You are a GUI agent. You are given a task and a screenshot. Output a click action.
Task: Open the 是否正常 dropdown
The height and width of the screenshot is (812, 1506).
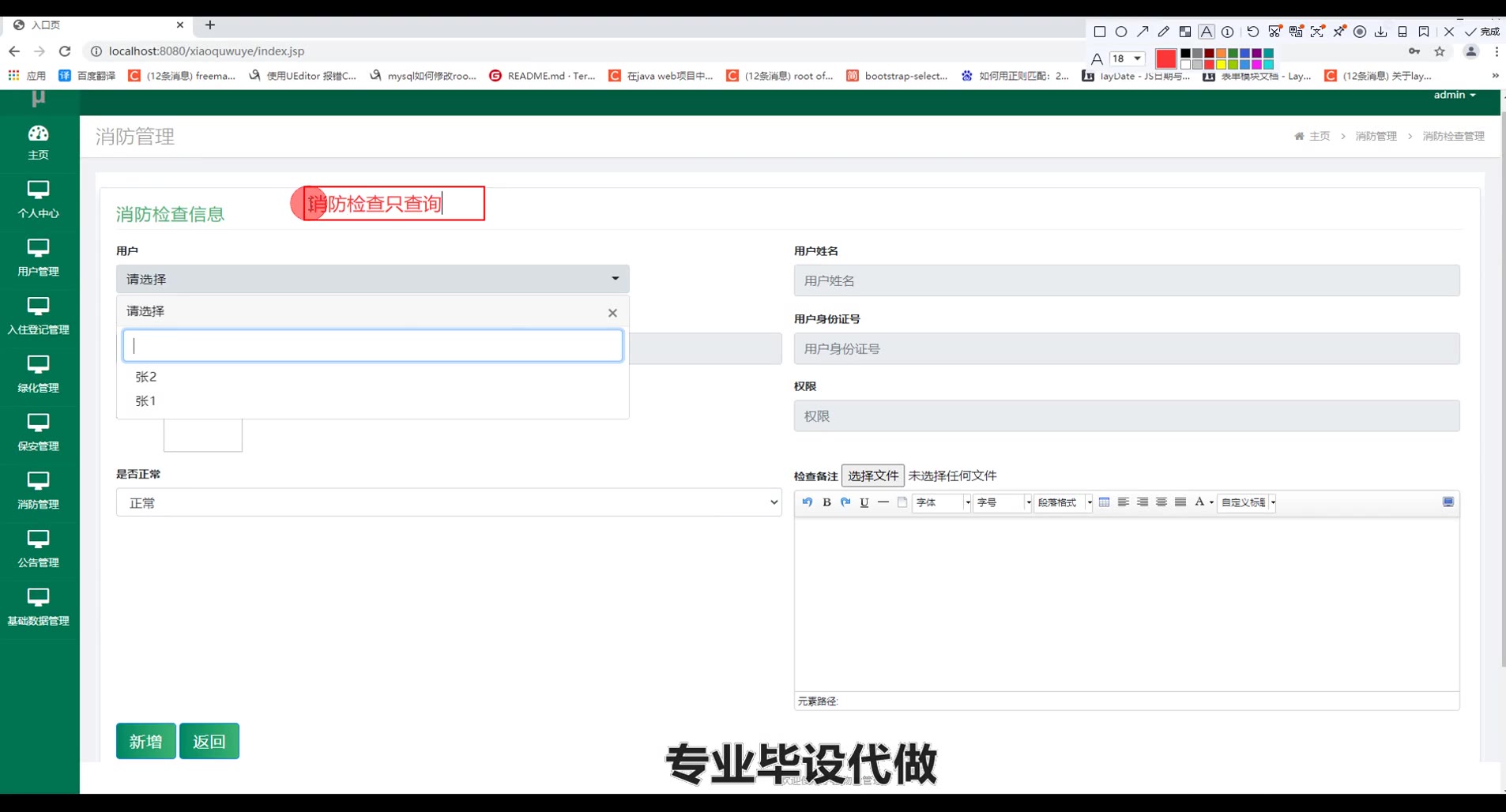click(449, 502)
